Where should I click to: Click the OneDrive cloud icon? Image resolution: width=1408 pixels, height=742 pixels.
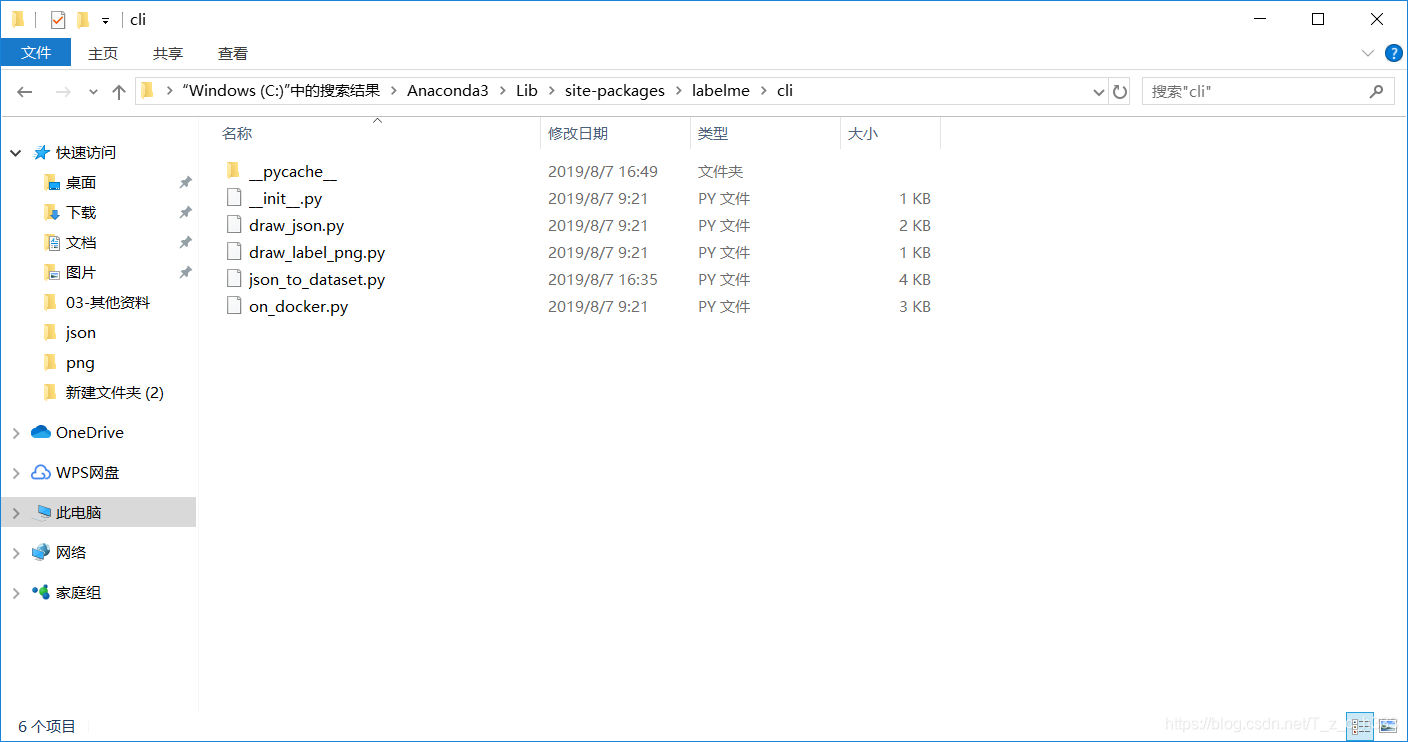pyautogui.click(x=41, y=432)
